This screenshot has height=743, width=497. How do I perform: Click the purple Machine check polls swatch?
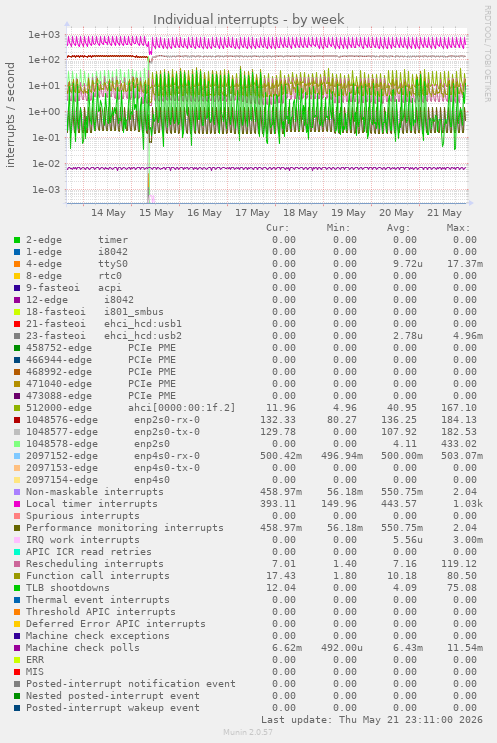click(x=17, y=648)
